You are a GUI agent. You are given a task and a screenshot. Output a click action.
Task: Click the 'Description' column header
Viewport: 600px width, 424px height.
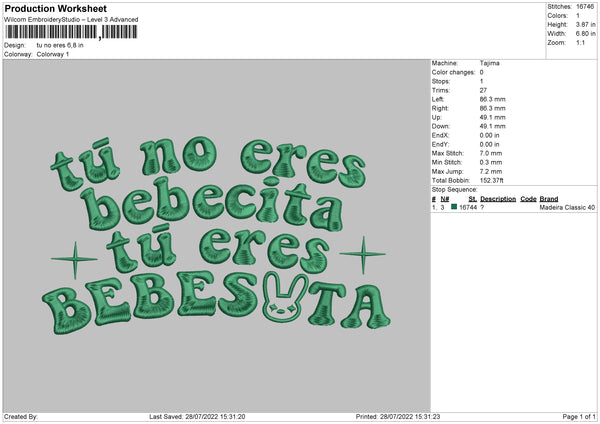[498, 199]
